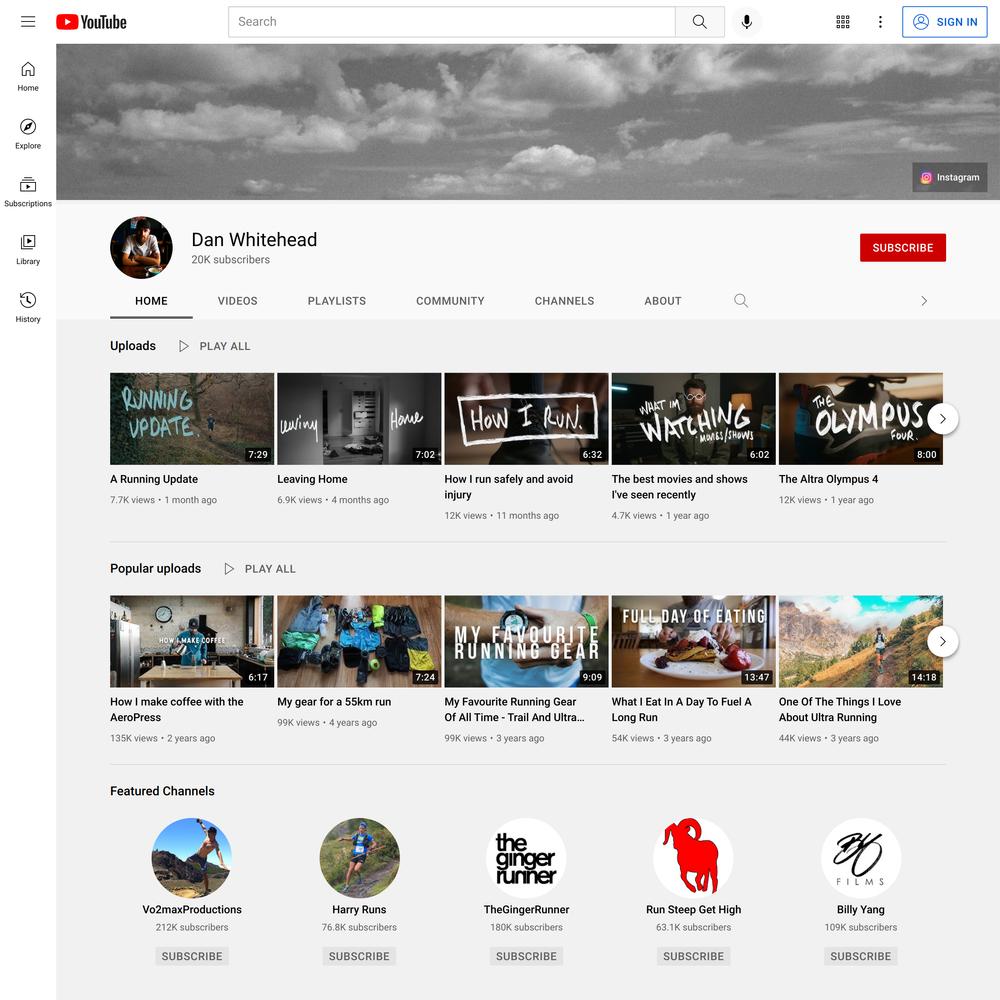Open 'How I Run' video thumbnail
Screen dimensions: 1000x1000
pyautogui.click(x=526, y=419)
